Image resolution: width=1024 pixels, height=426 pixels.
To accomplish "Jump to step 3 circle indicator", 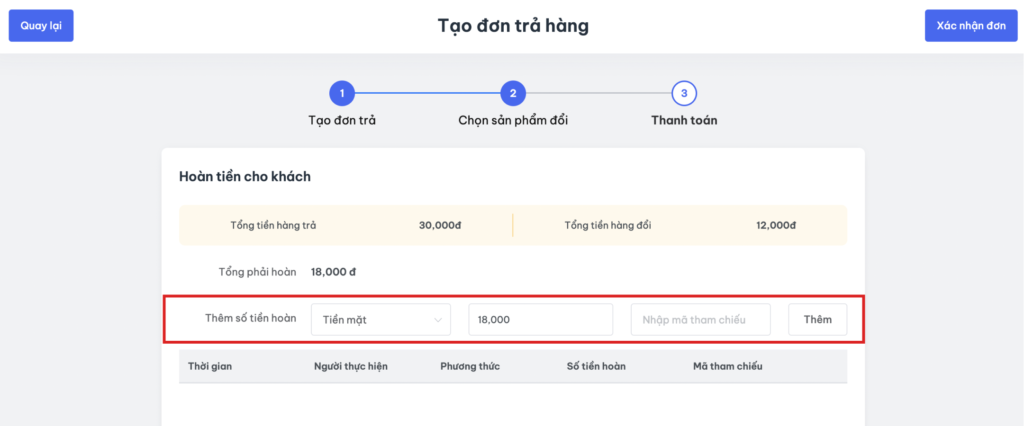I will 684,93.
